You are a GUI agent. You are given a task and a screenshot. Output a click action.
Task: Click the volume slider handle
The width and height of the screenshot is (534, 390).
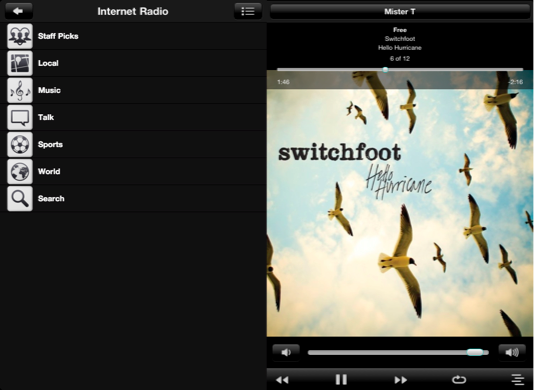[475, 352]
